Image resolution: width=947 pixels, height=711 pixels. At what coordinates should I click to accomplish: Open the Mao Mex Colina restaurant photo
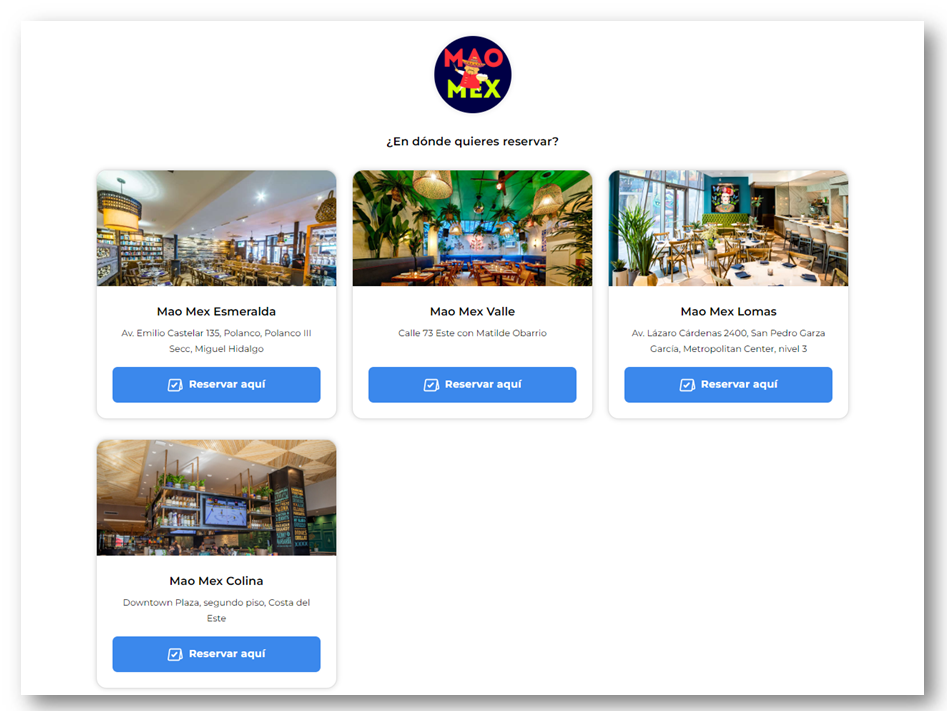(216, 498)
